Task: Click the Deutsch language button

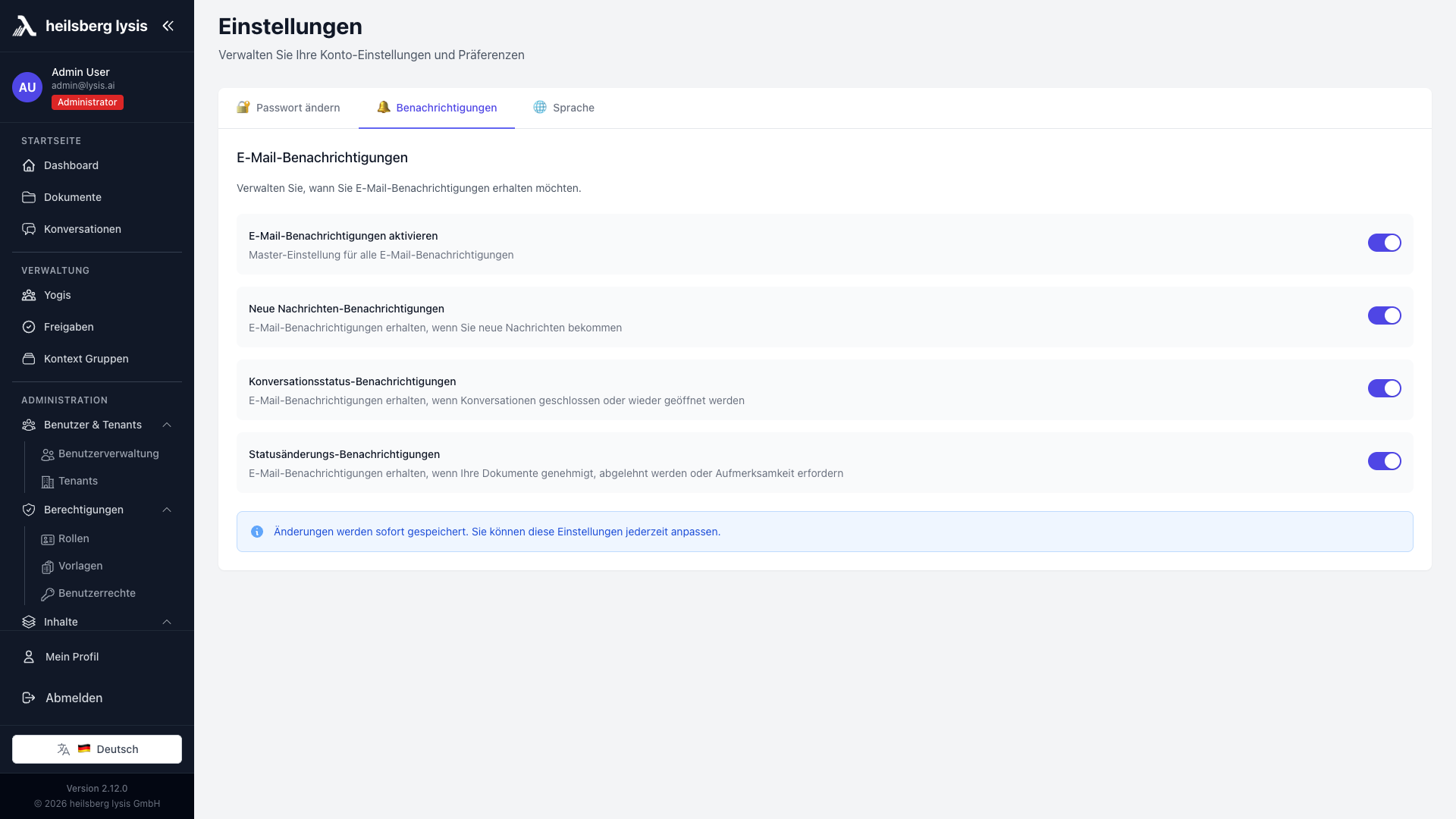Action: click(x=97, y=749)
